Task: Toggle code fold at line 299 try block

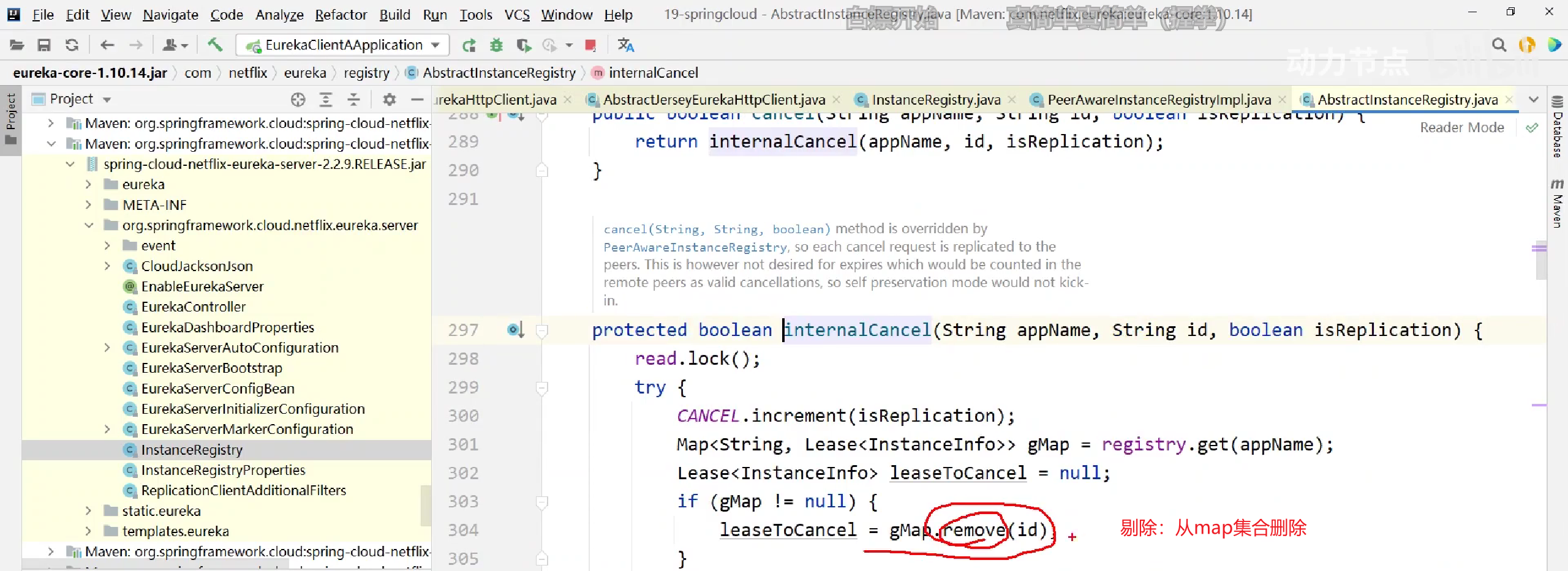Action: click(x=541, y=387)
